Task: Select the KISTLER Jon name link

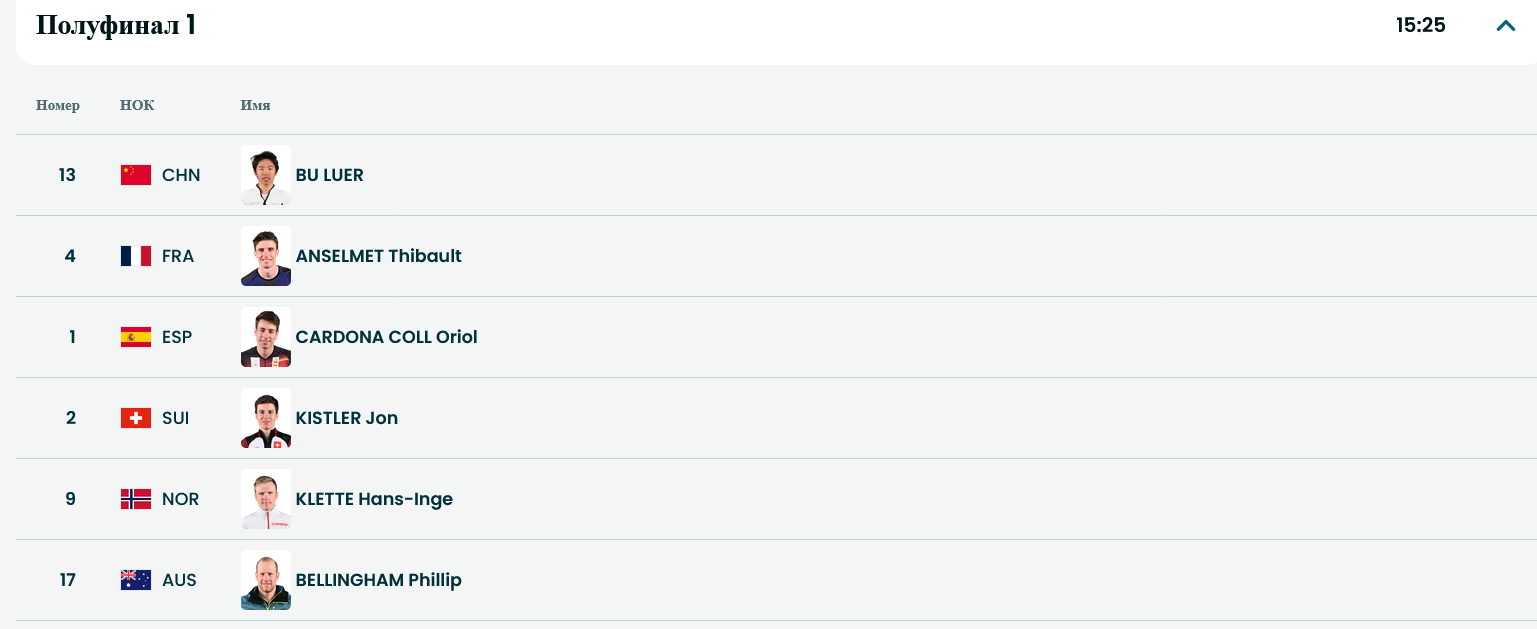Action: point(346,418)
